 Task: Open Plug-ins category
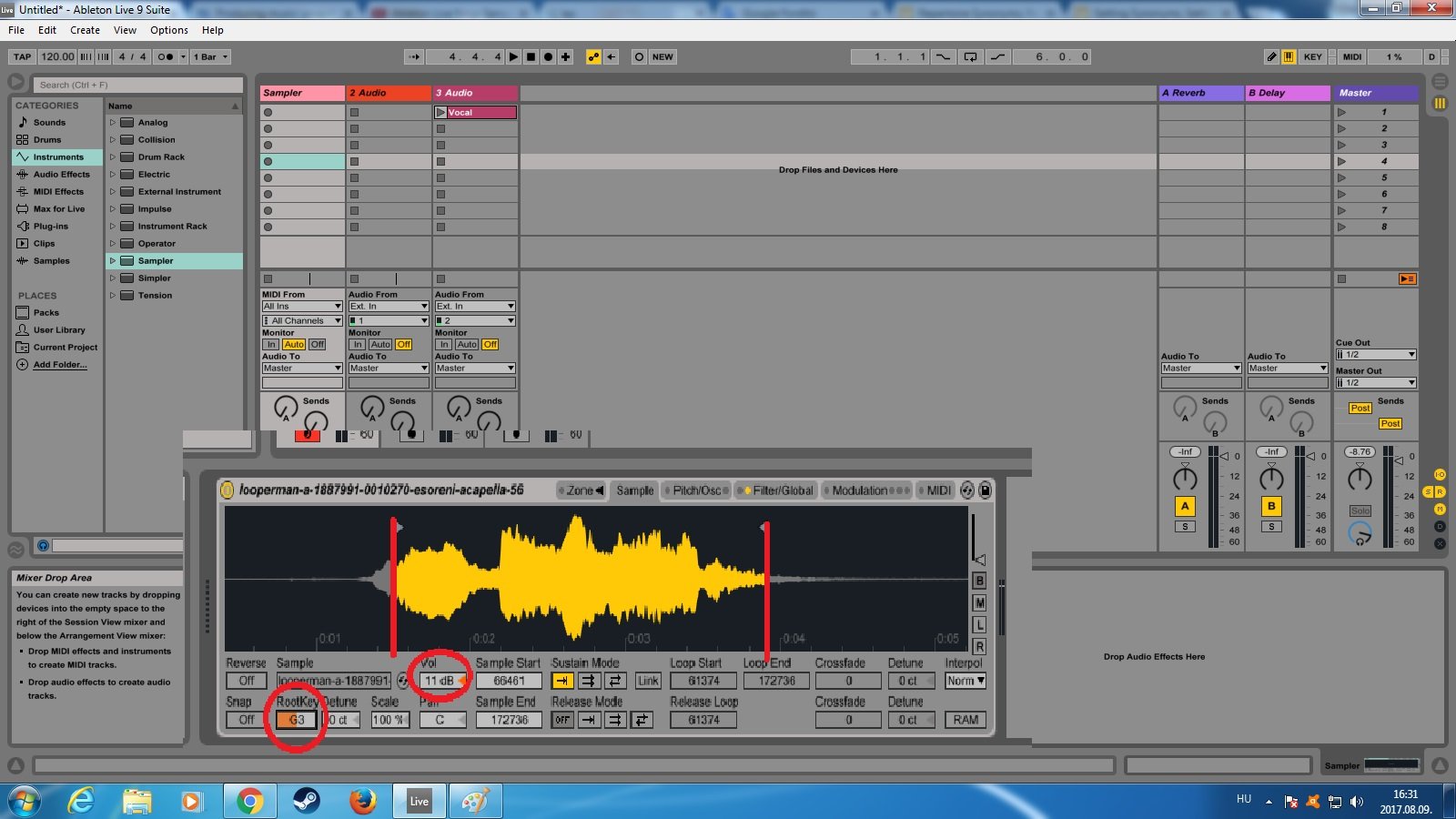click(x=50, y=226)
